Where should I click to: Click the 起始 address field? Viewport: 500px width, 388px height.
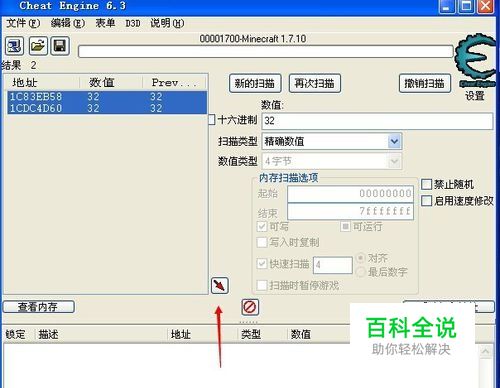(x=350, y=194)
